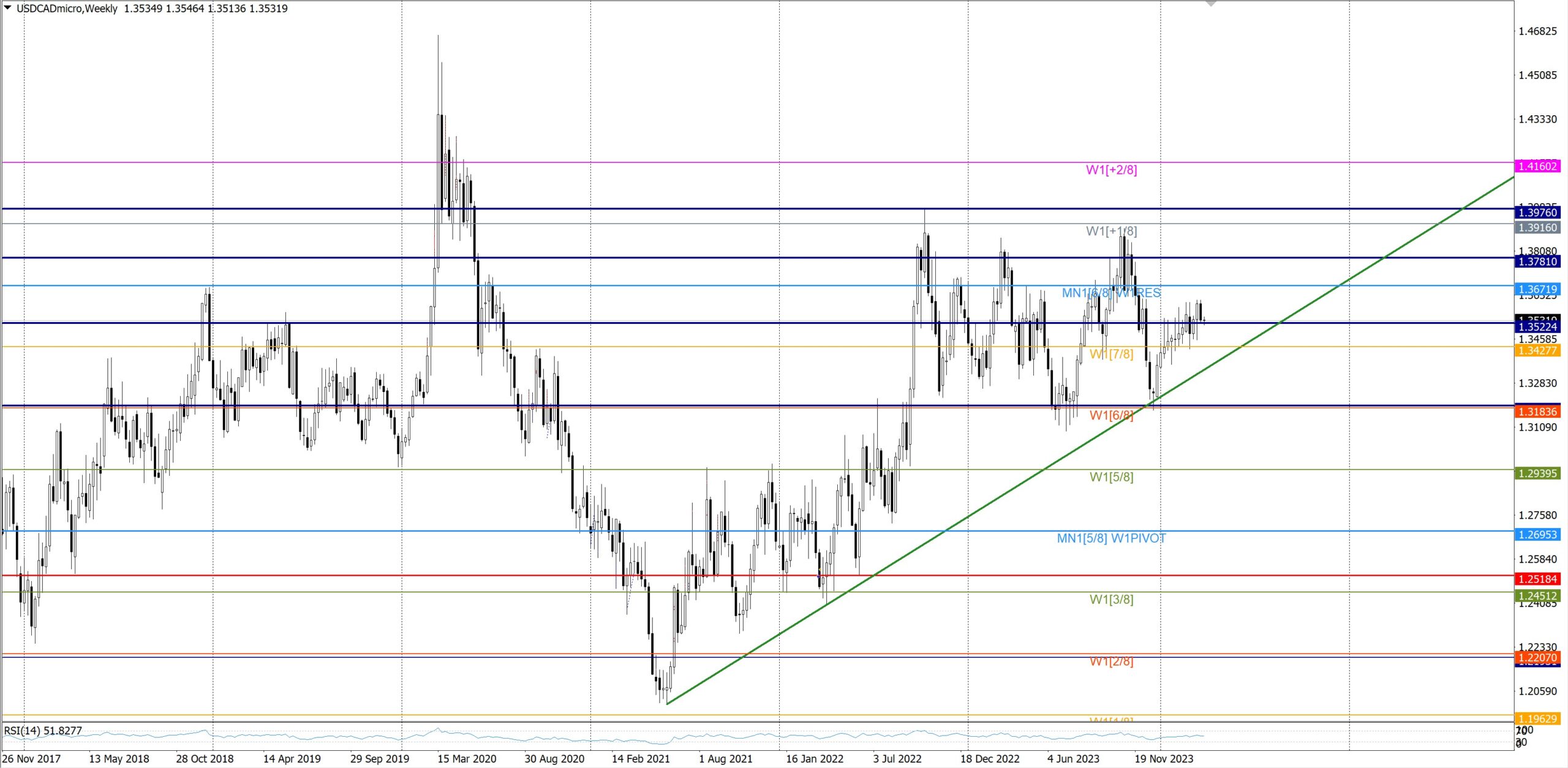
Task: Click the 19 Nov 2023 date label
Action: [x=1164, y=759]
